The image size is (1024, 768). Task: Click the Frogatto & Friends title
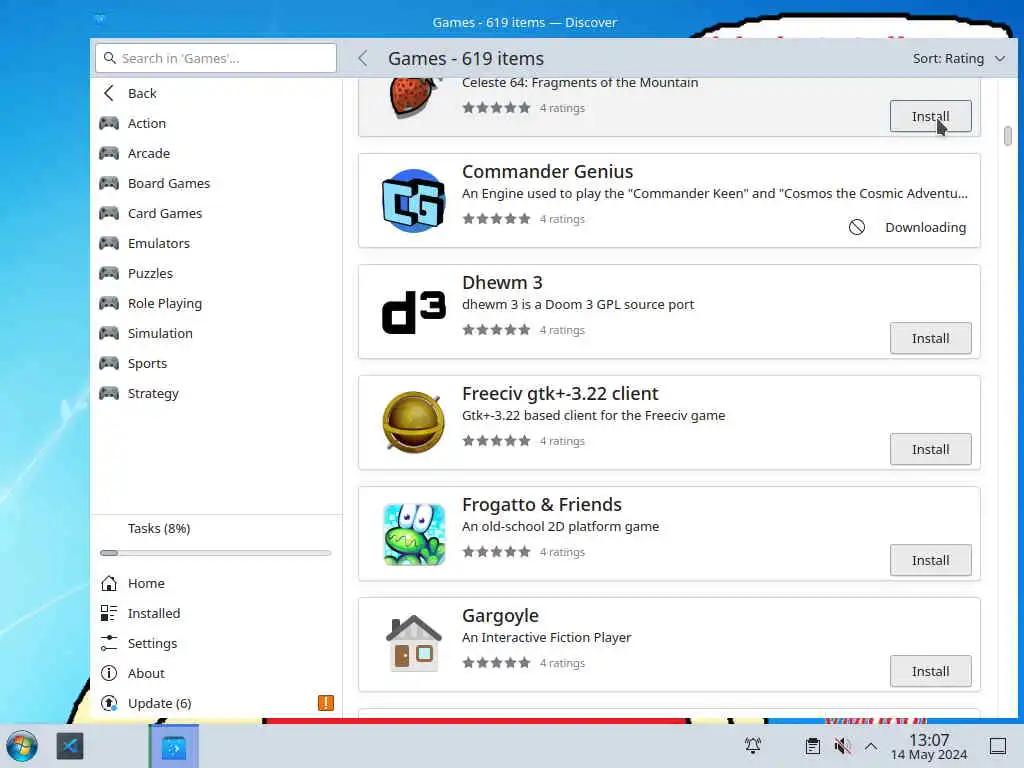point(541,505)
